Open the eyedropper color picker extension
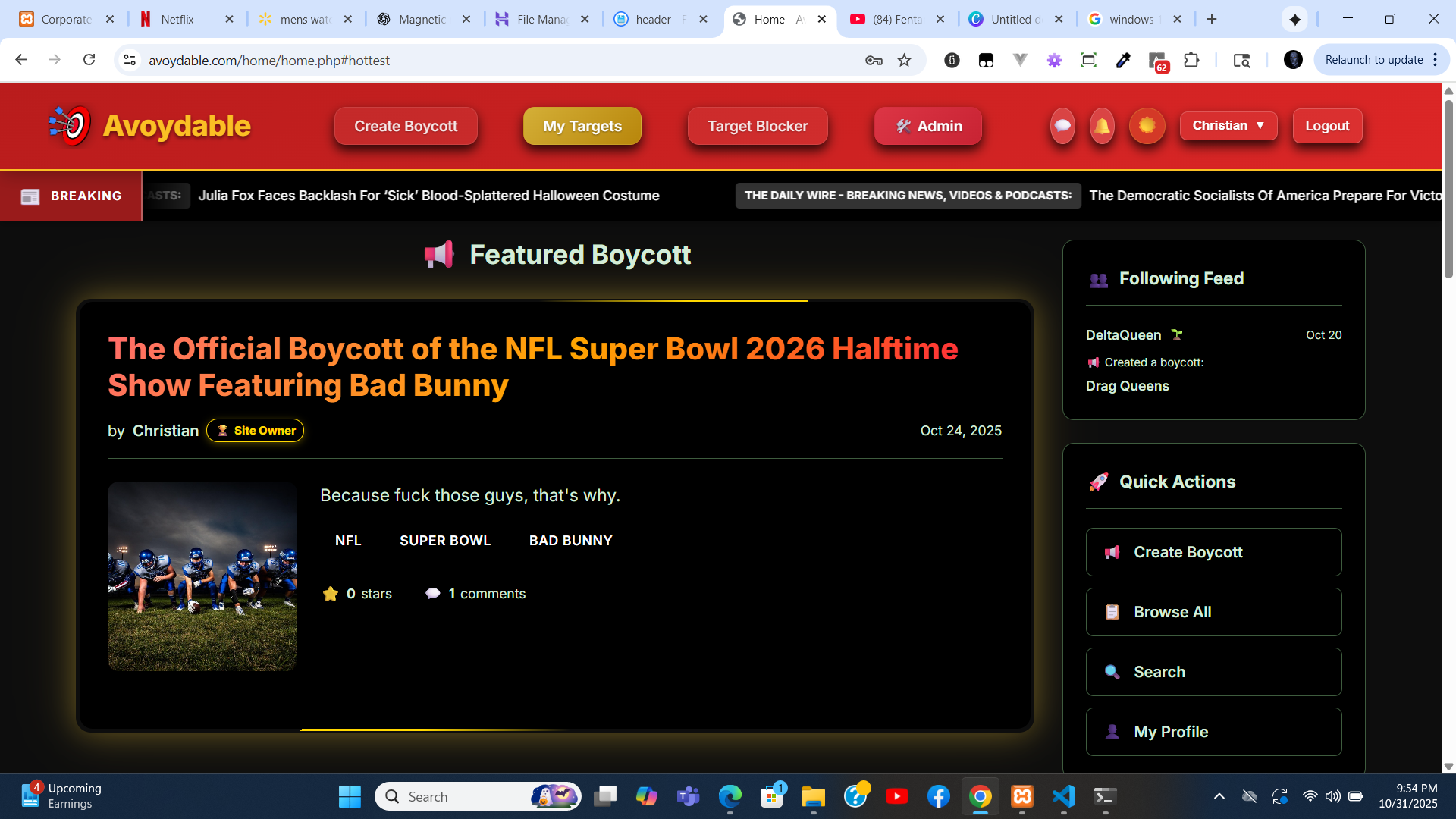 (1123, 61)
